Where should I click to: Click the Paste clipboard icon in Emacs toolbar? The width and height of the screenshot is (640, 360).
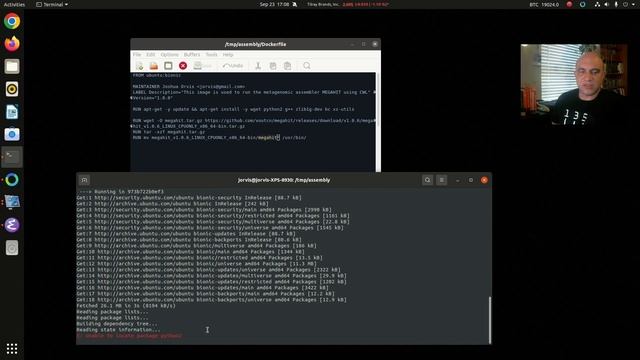(x=287, y=66)
